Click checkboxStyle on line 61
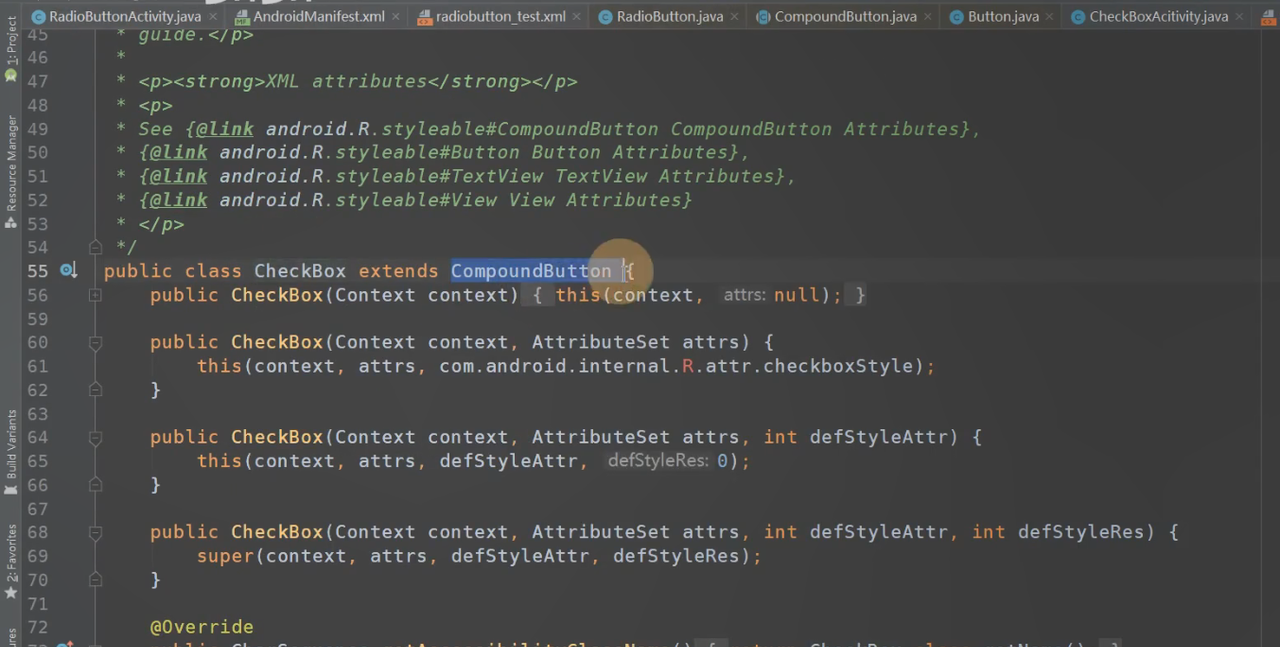The width and height of the screenshot is (1280, 647). tap(838, 366)
